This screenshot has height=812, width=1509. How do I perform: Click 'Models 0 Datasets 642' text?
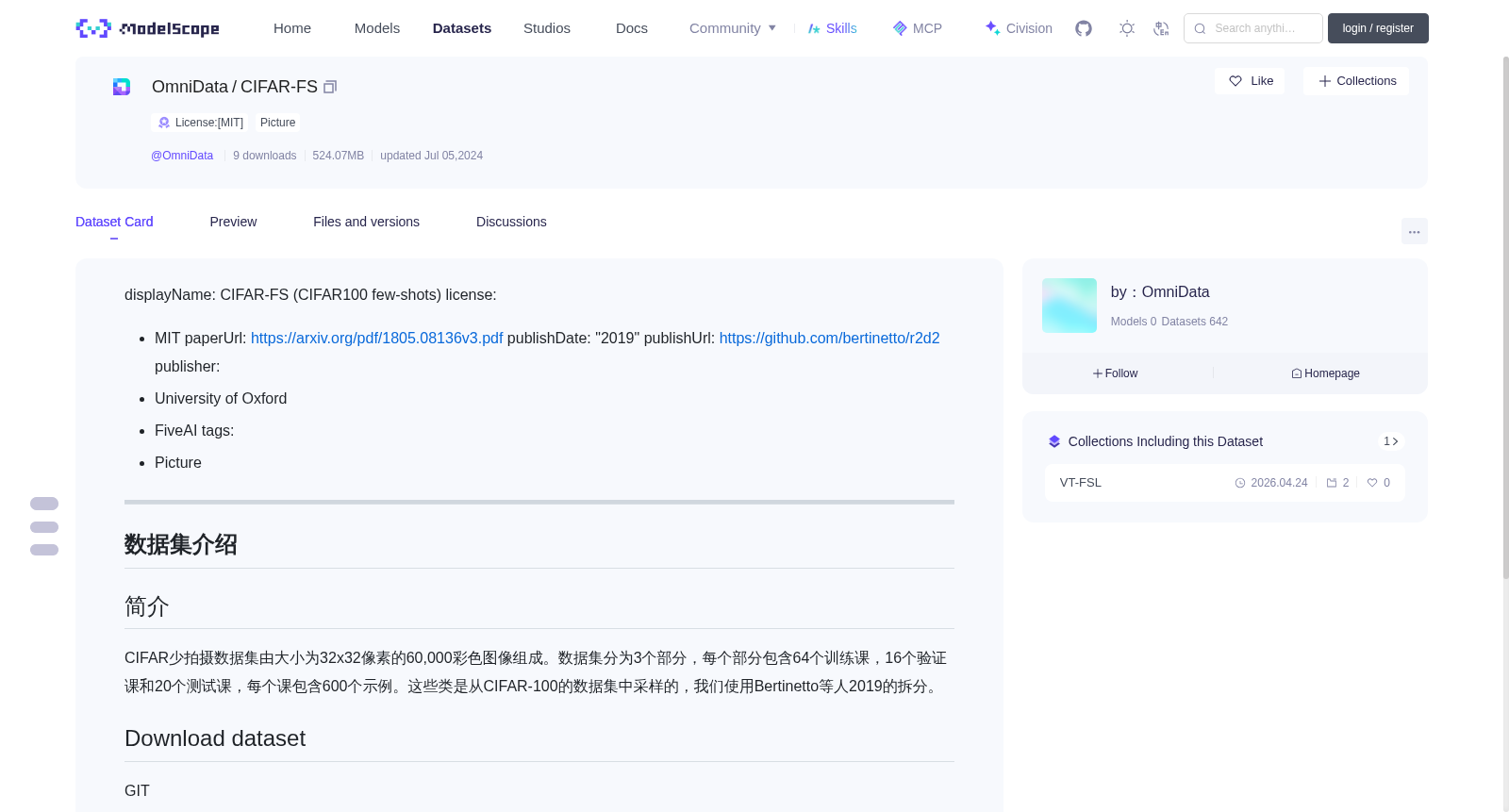1169,322
